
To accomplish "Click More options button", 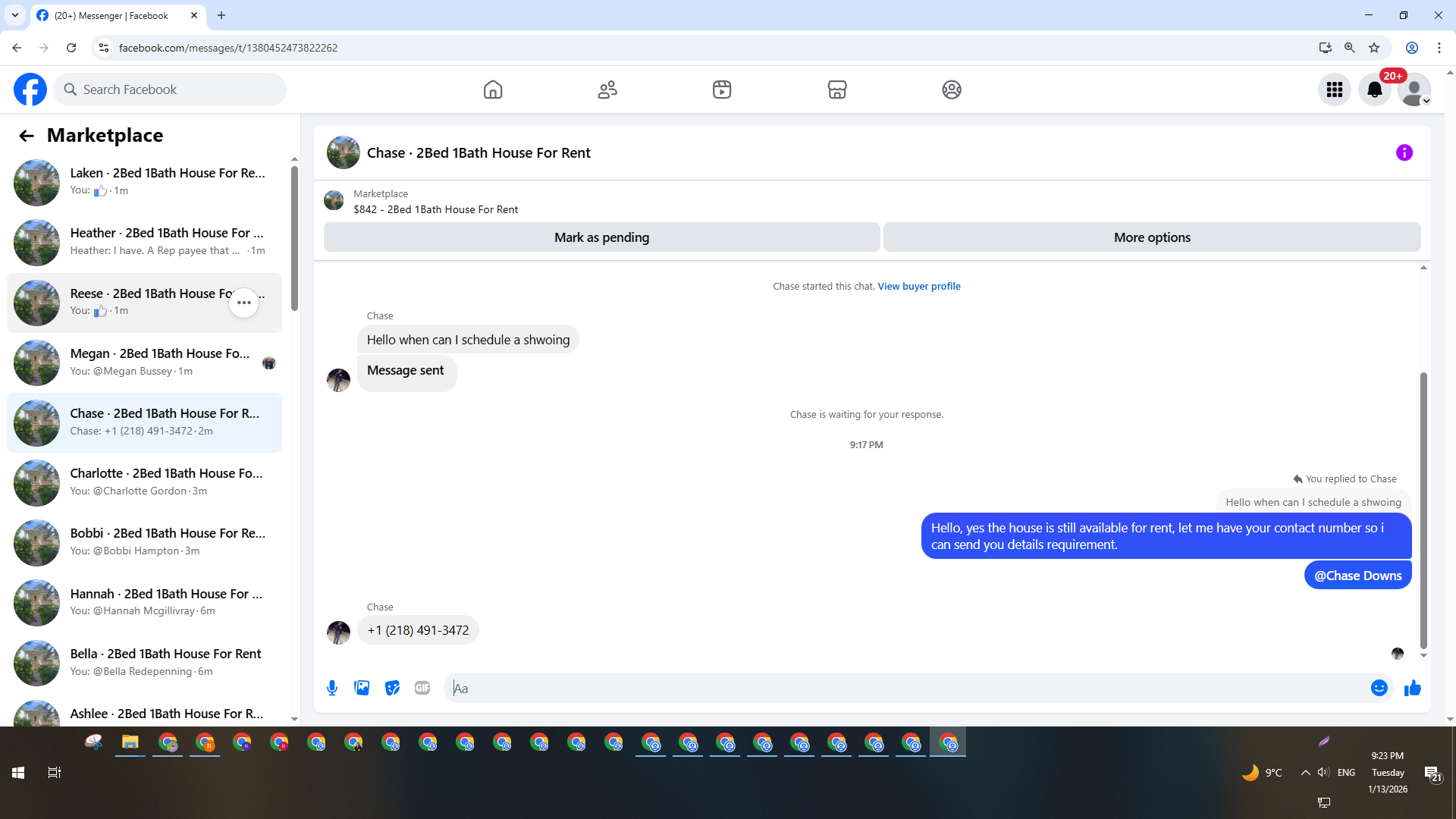I will (1151, 237).
